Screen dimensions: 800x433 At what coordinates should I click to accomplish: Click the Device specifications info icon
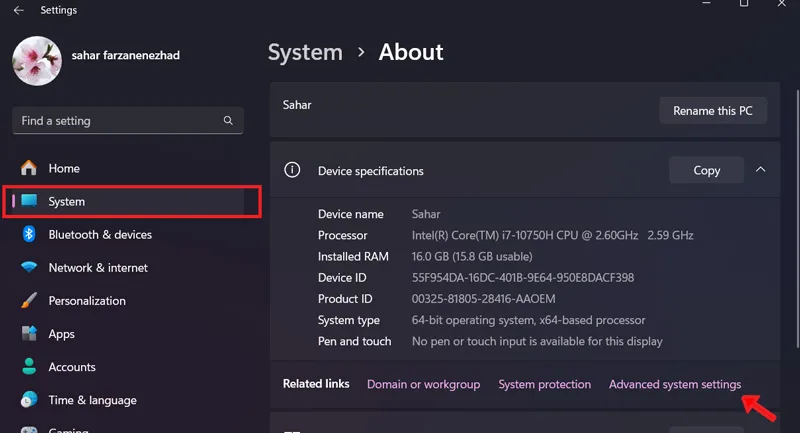pos(292,170)
